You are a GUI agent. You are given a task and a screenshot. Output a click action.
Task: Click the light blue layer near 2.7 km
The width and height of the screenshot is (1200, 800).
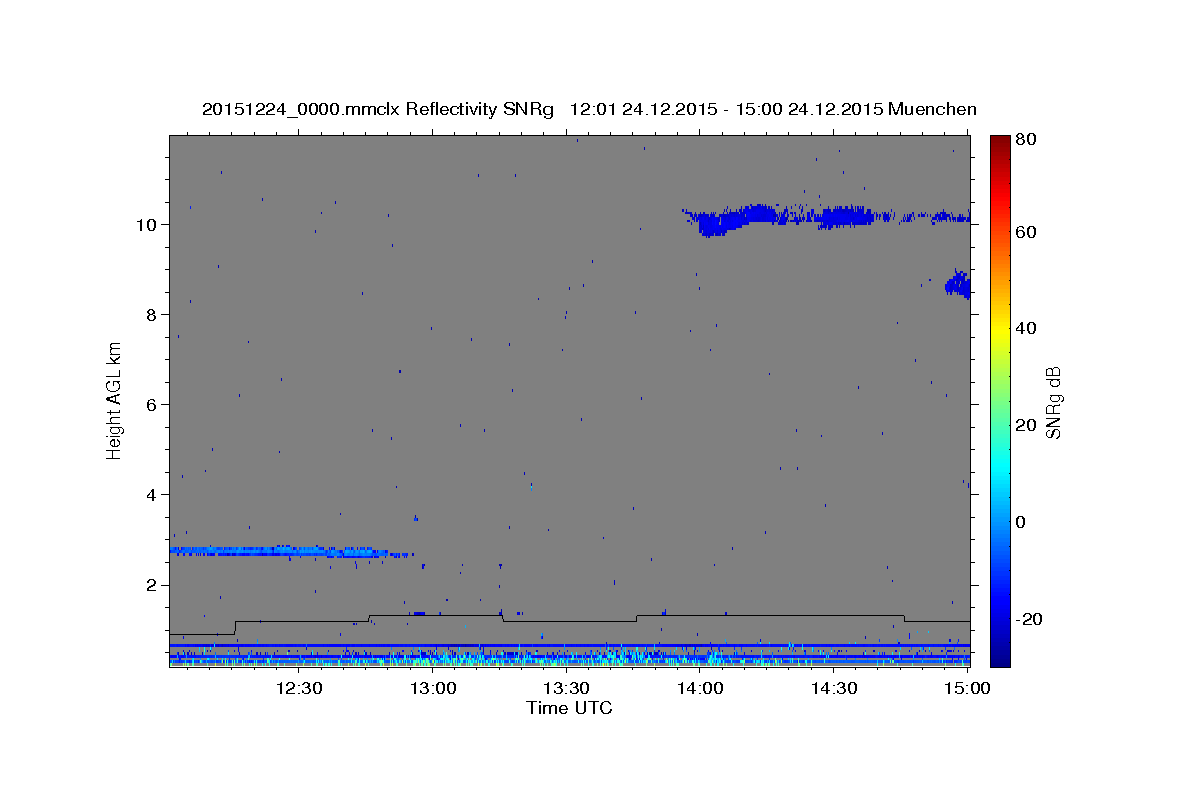[291, 551]
